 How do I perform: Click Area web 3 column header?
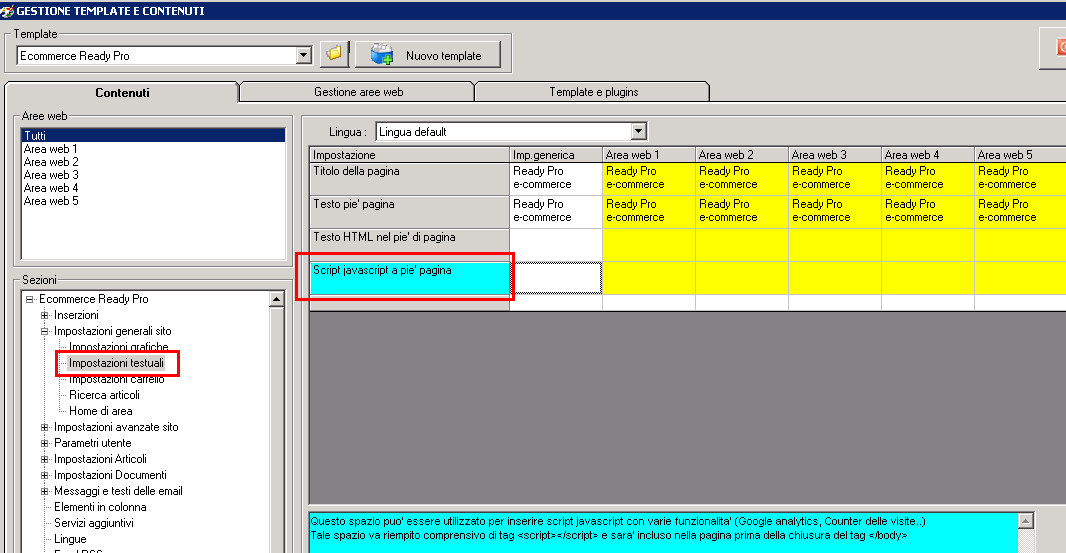(x=835, y=155)
